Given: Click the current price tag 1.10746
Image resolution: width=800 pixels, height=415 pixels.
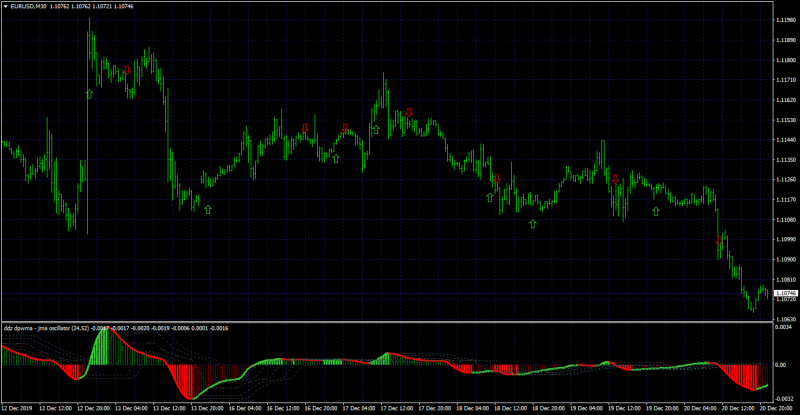Looking at the screenshot, I should click(x=786, y=294).
